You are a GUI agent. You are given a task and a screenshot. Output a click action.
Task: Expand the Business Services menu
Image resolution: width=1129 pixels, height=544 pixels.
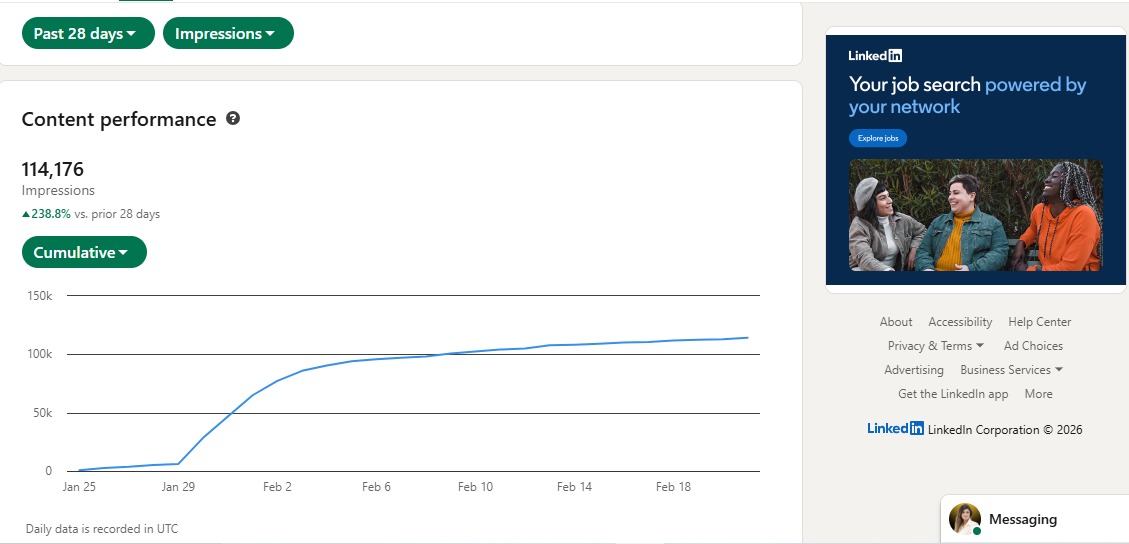point(1011,370)
